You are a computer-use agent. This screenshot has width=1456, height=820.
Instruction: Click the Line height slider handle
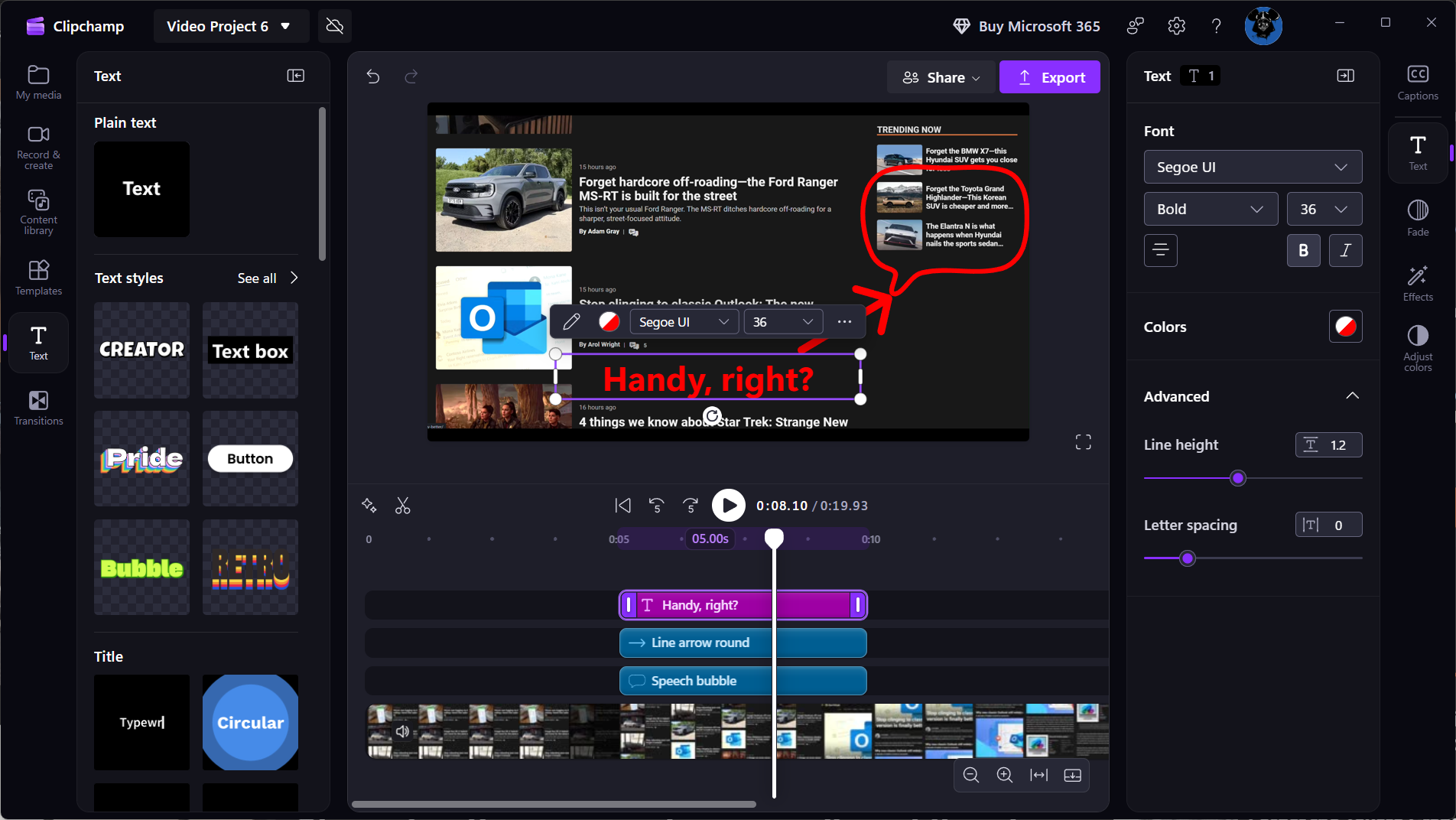[x=1238, y=478]
